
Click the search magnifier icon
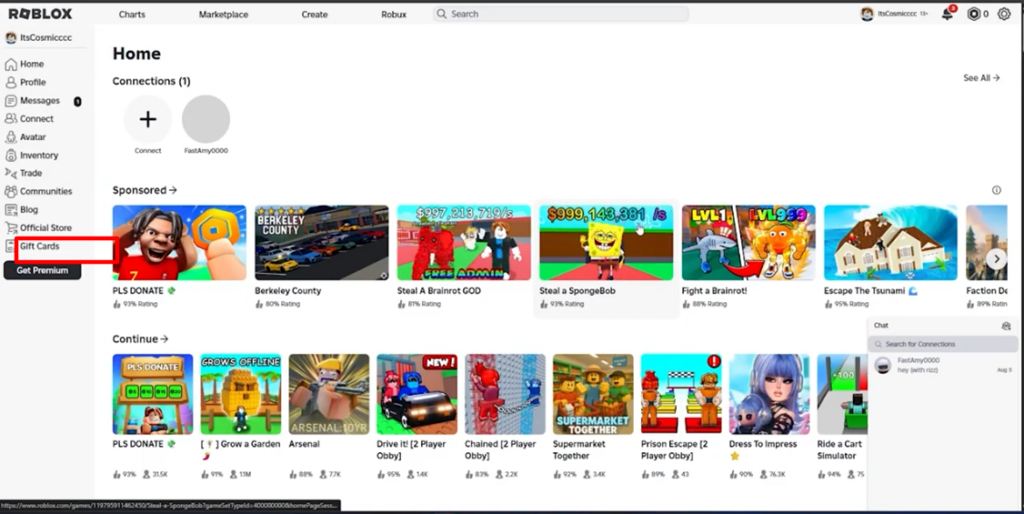tap(442, 14)
